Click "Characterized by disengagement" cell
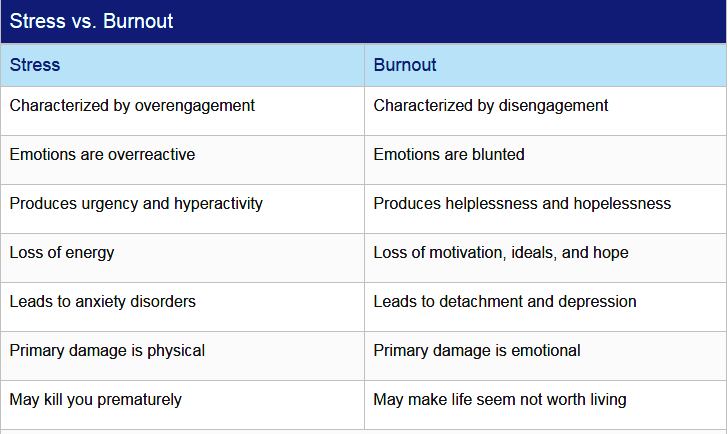728x434 pixels. click(546, 111)
